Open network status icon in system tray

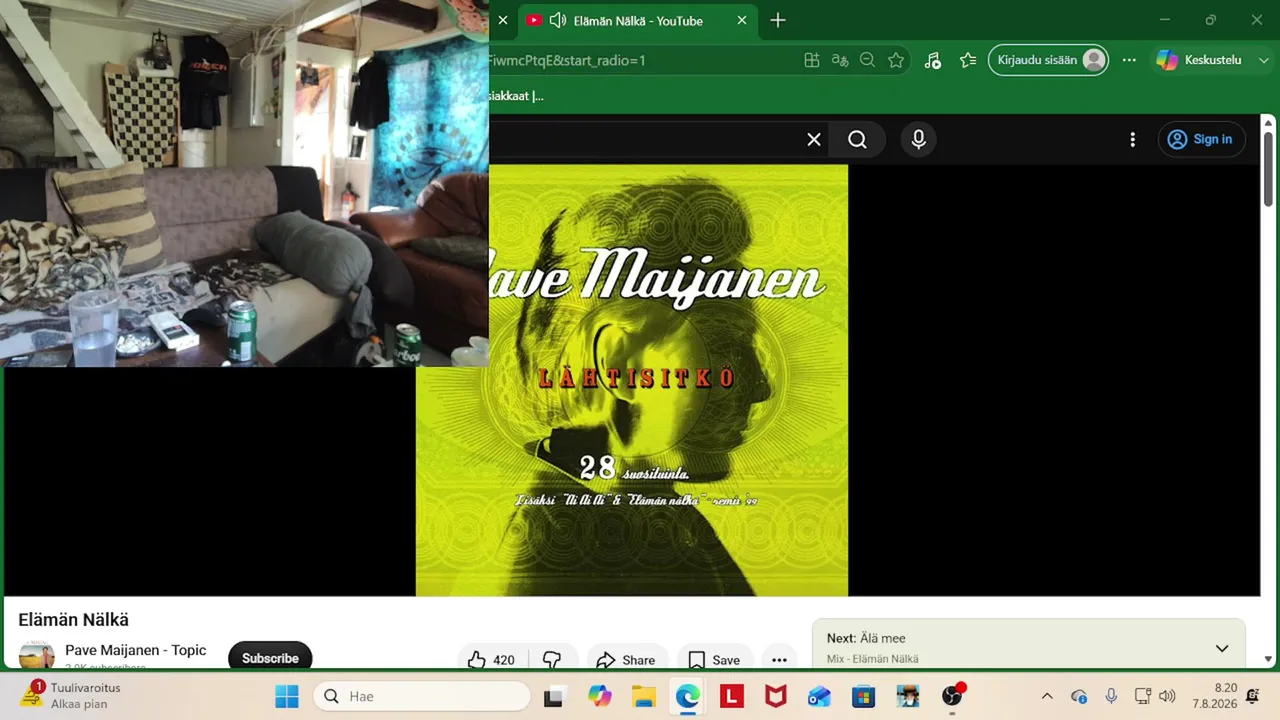[1143, 696]
